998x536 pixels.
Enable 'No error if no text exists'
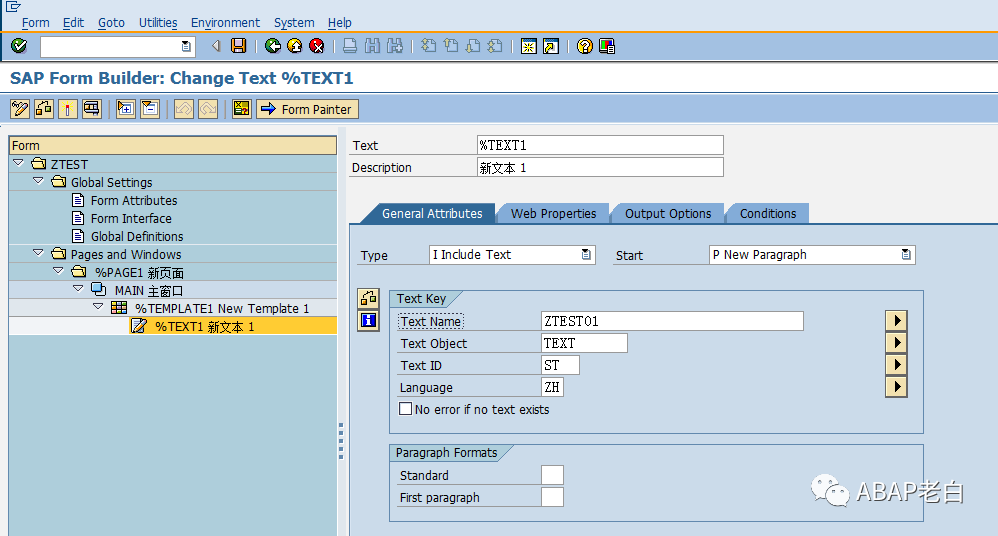405,409
